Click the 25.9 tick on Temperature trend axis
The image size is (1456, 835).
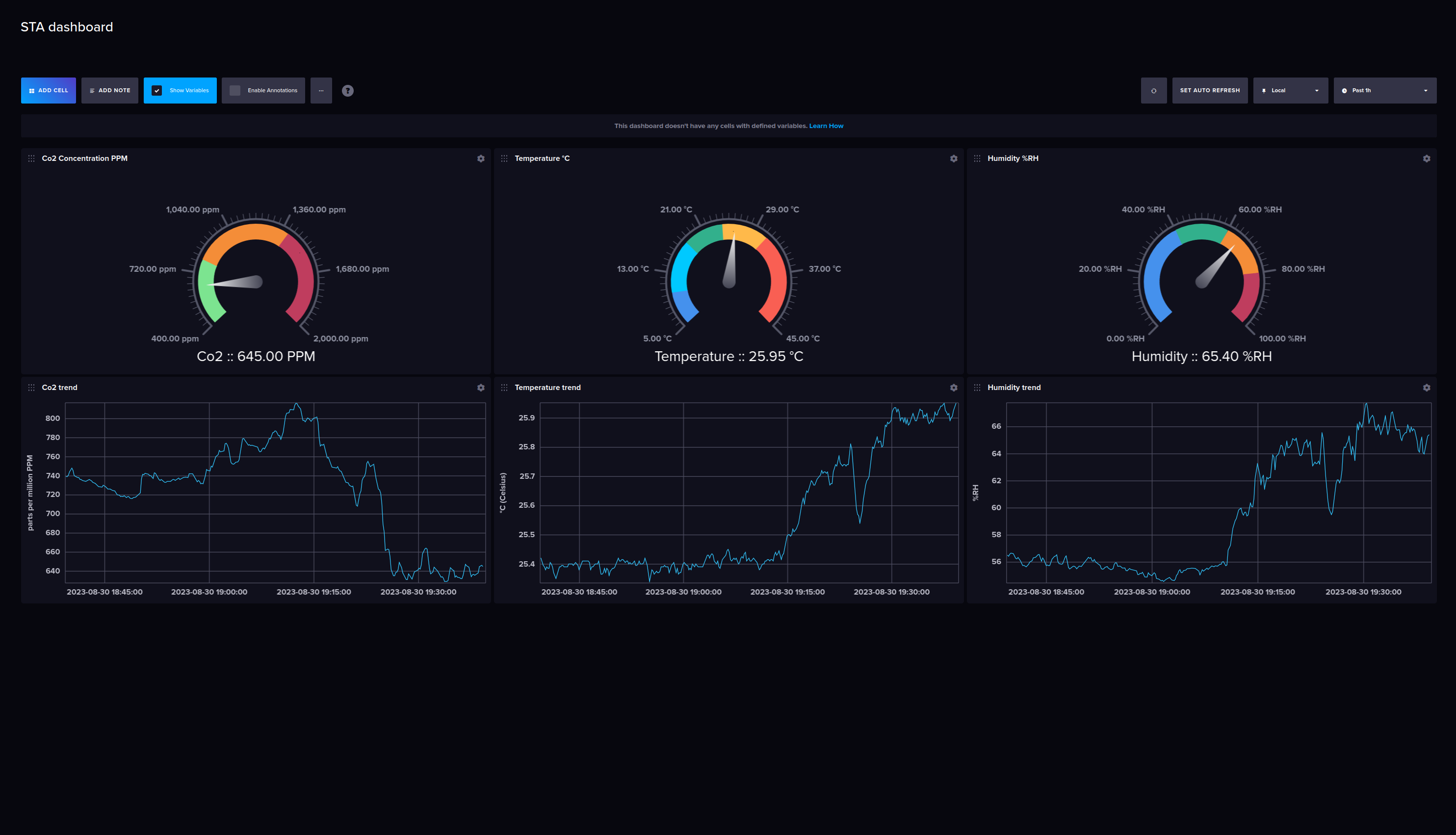(x=526, y=418)
